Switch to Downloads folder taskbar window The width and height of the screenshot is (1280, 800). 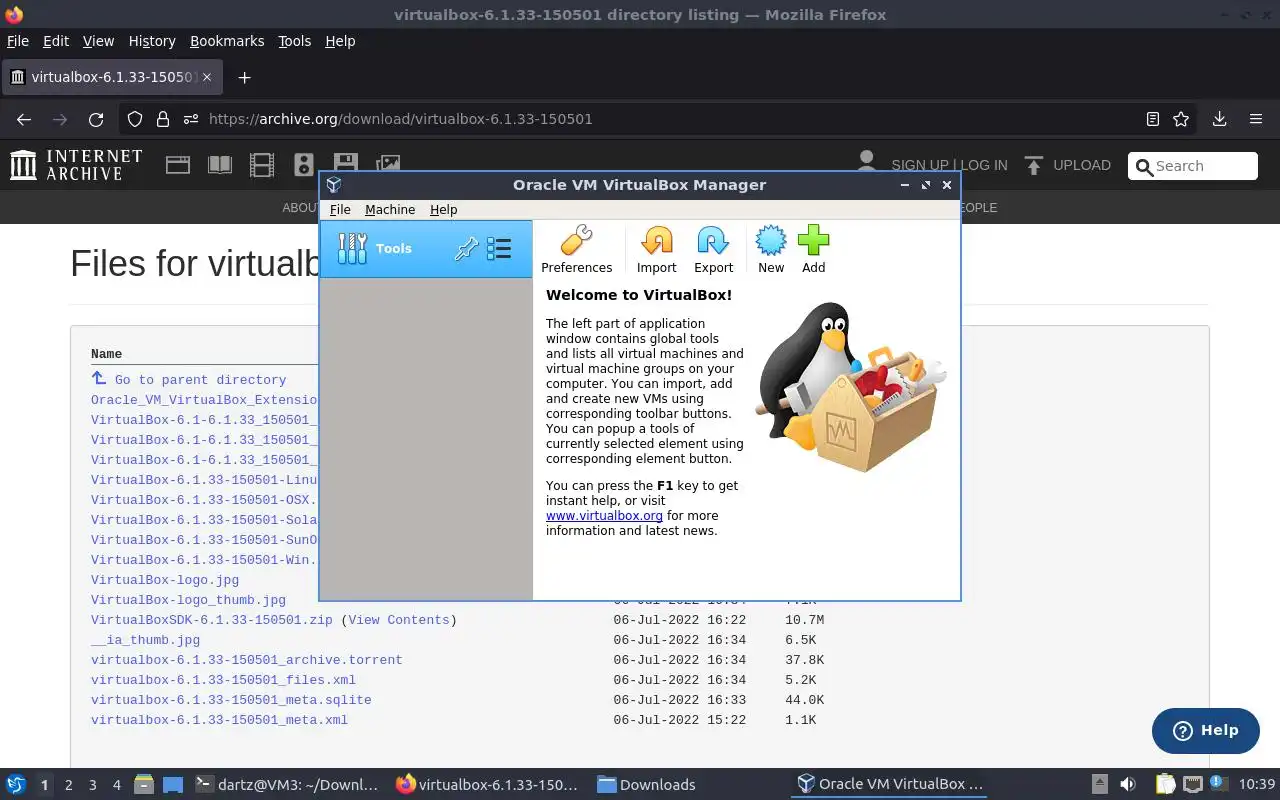click(x=647, y=785)
